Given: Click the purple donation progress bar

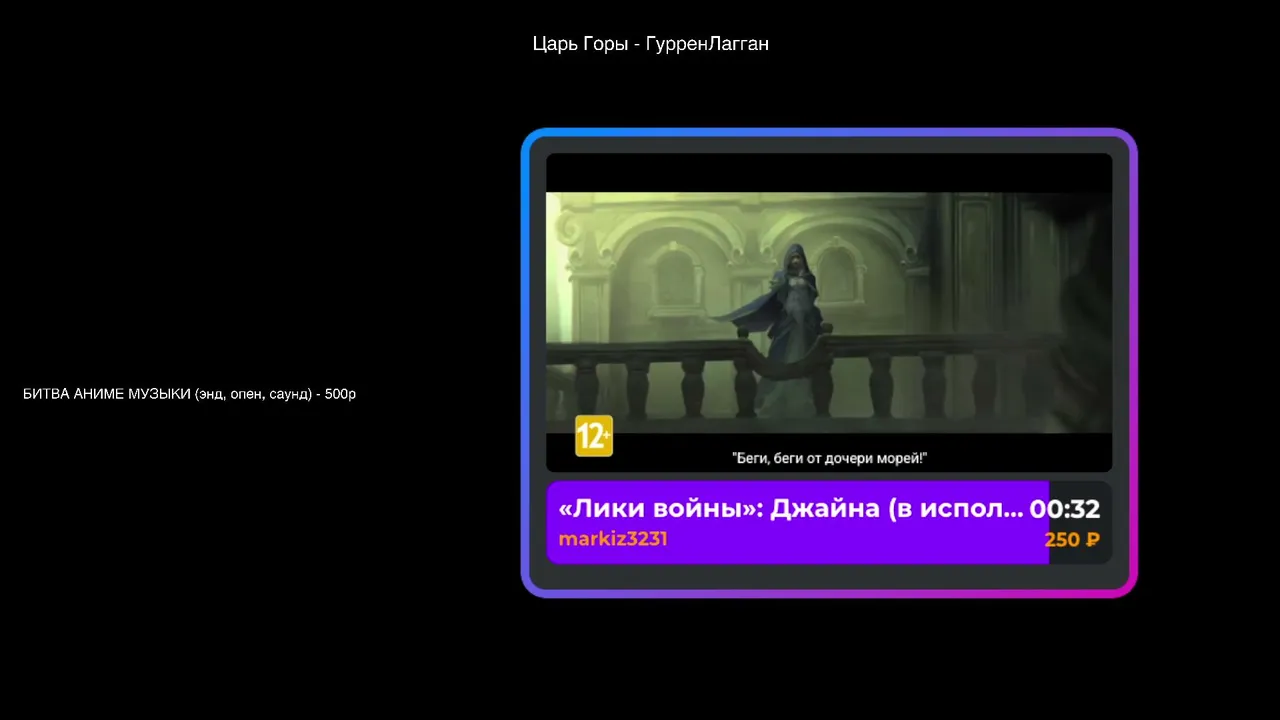Looking at the screenshot, I should [x=798, y=523].
